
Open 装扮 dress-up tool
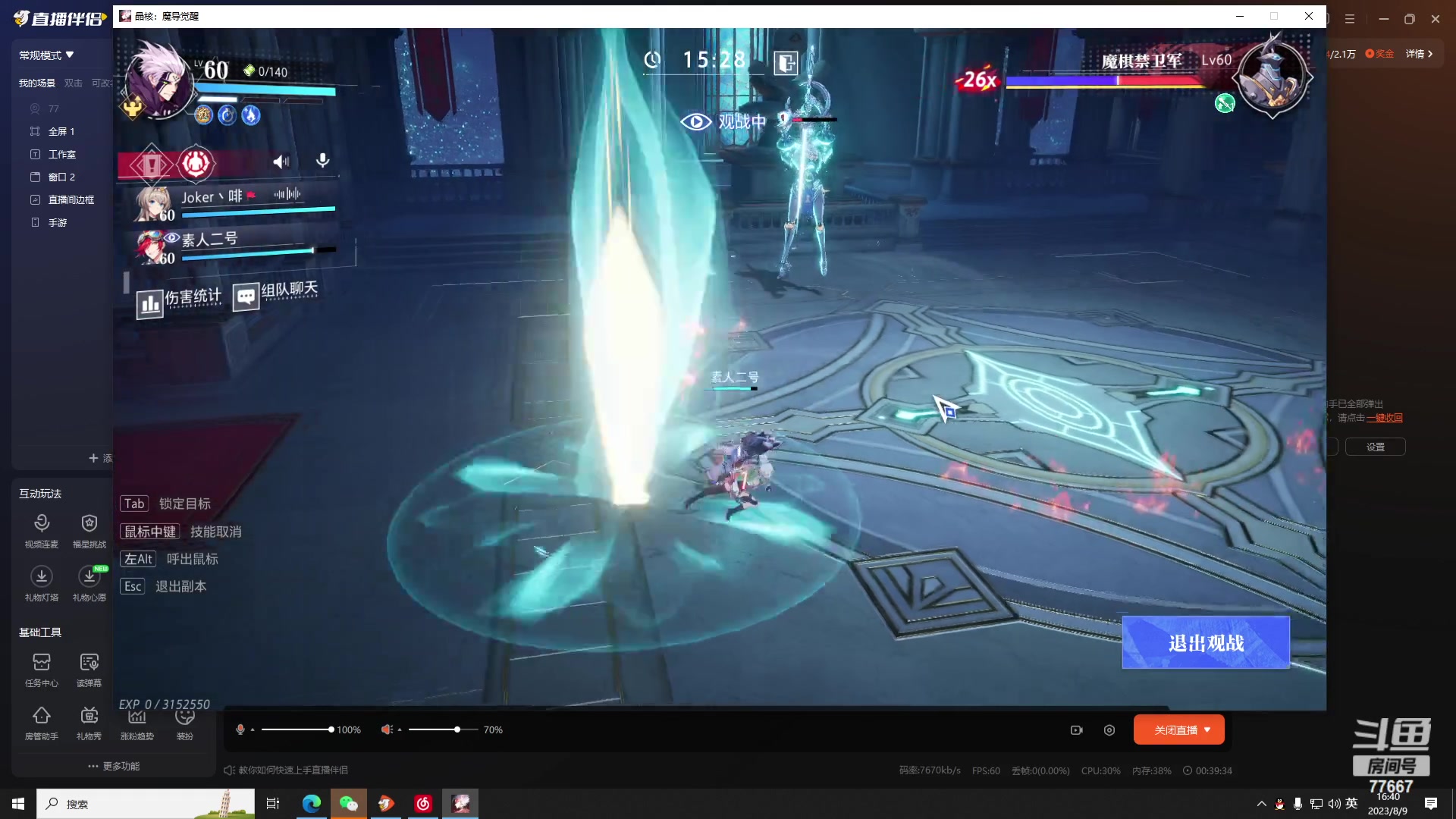(185, 724)
